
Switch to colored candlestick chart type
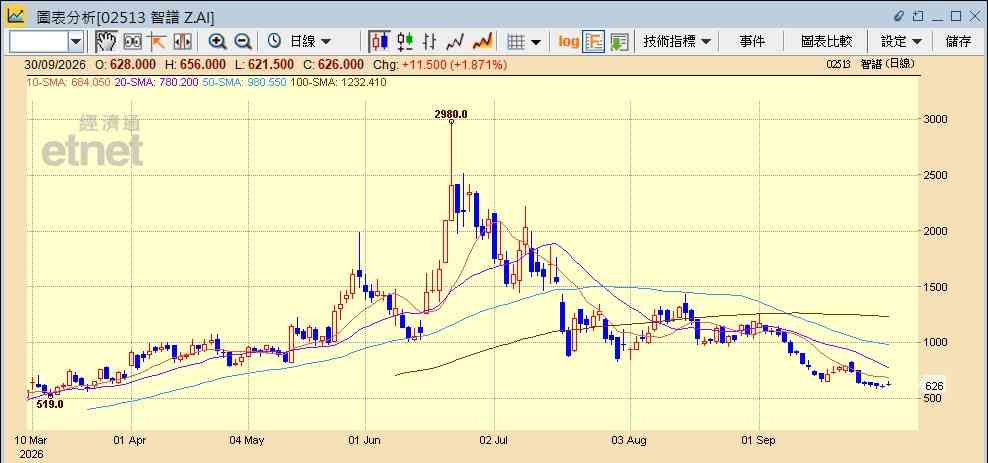(405, 42)
